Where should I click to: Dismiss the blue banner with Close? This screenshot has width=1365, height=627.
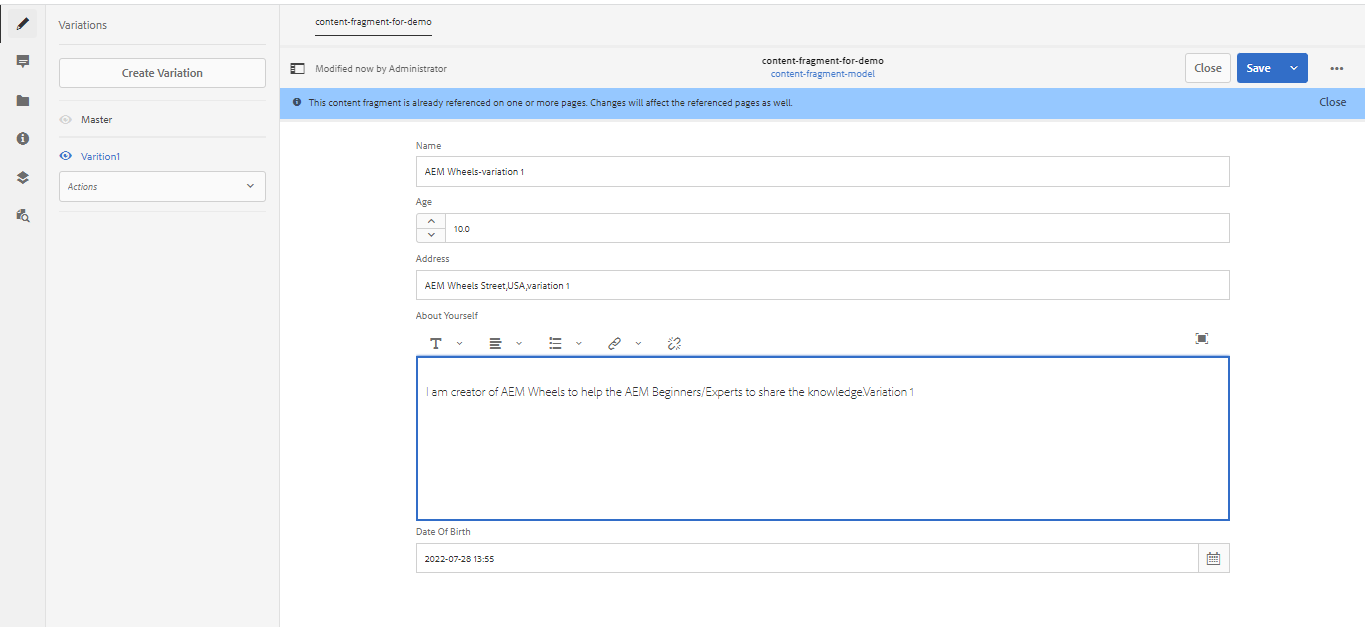pos(1332,102)
